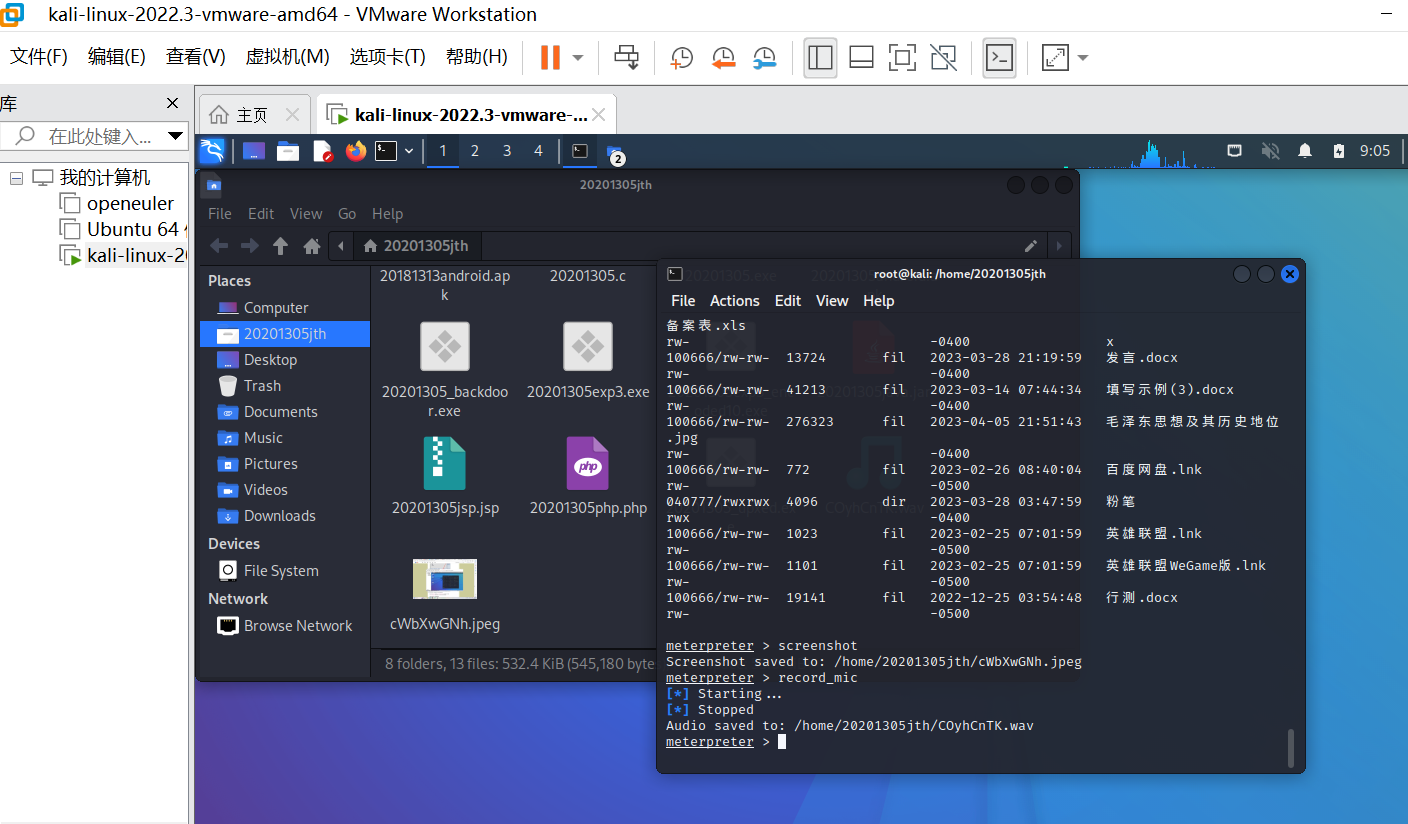Screen dimensions: 1408x824
Task: Click the file manager taskbar button with badge 2
Action: click(615, 152)
